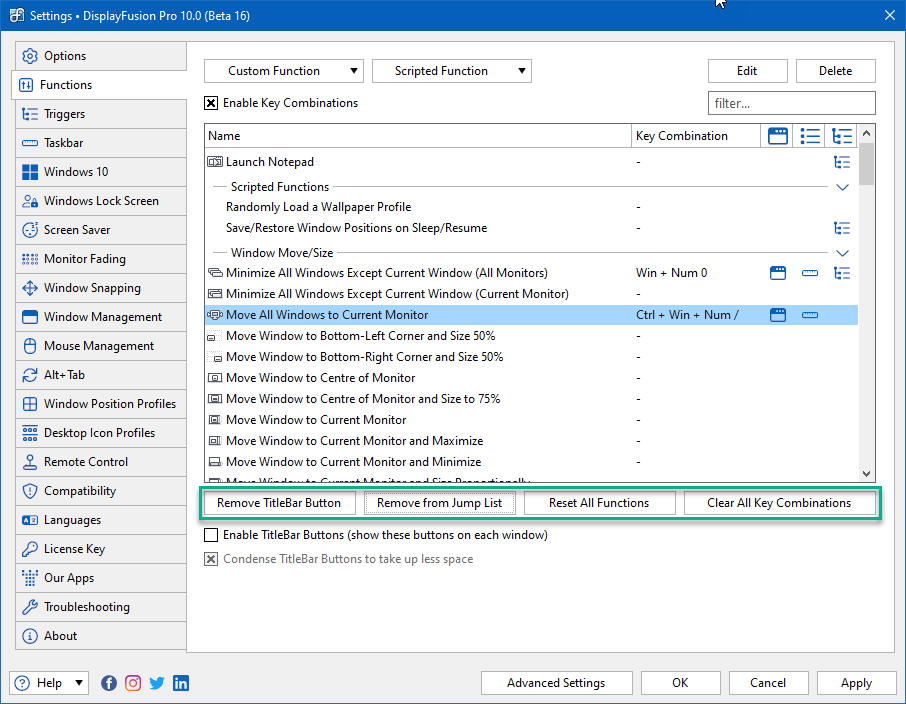The width and height of the screenshot is (906, 704).
Task: Open the Our Apps page
Action: [x=101, y=578]
